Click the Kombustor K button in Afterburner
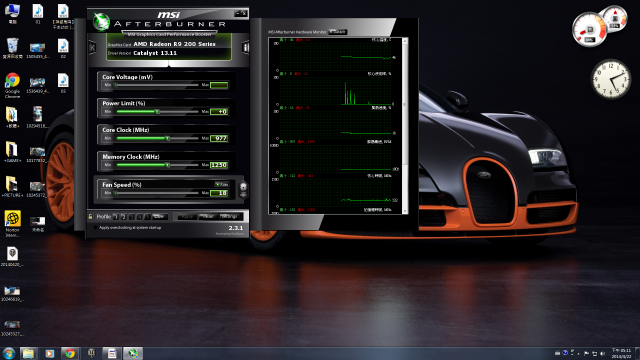Viewport: 640px width, 360px height. tap(93, 48)
